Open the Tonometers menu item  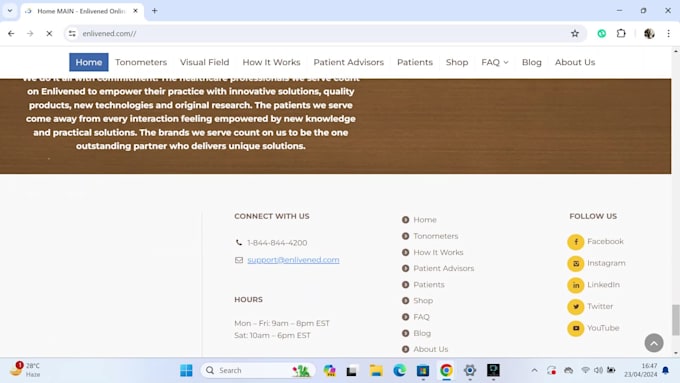(141, 62)
